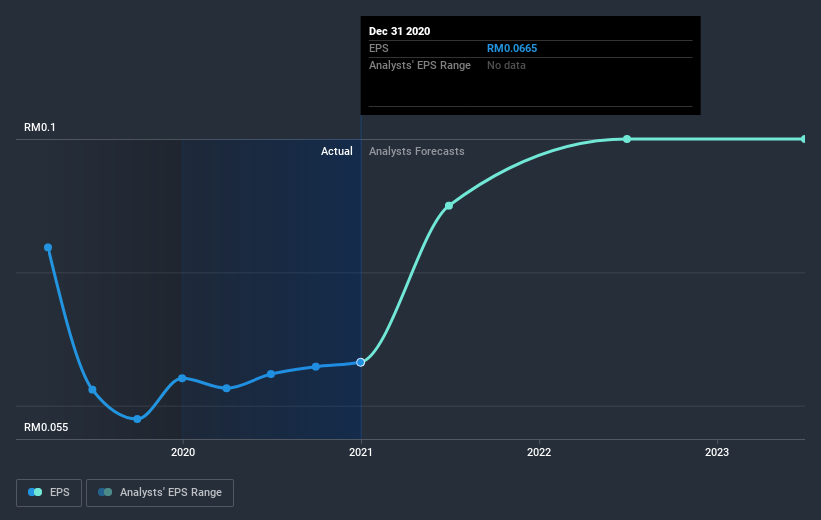Image resolution: width=821 pixels, height=520 pixels.
Task: Click the 2020 x-axis label
Action: point(182,453)
